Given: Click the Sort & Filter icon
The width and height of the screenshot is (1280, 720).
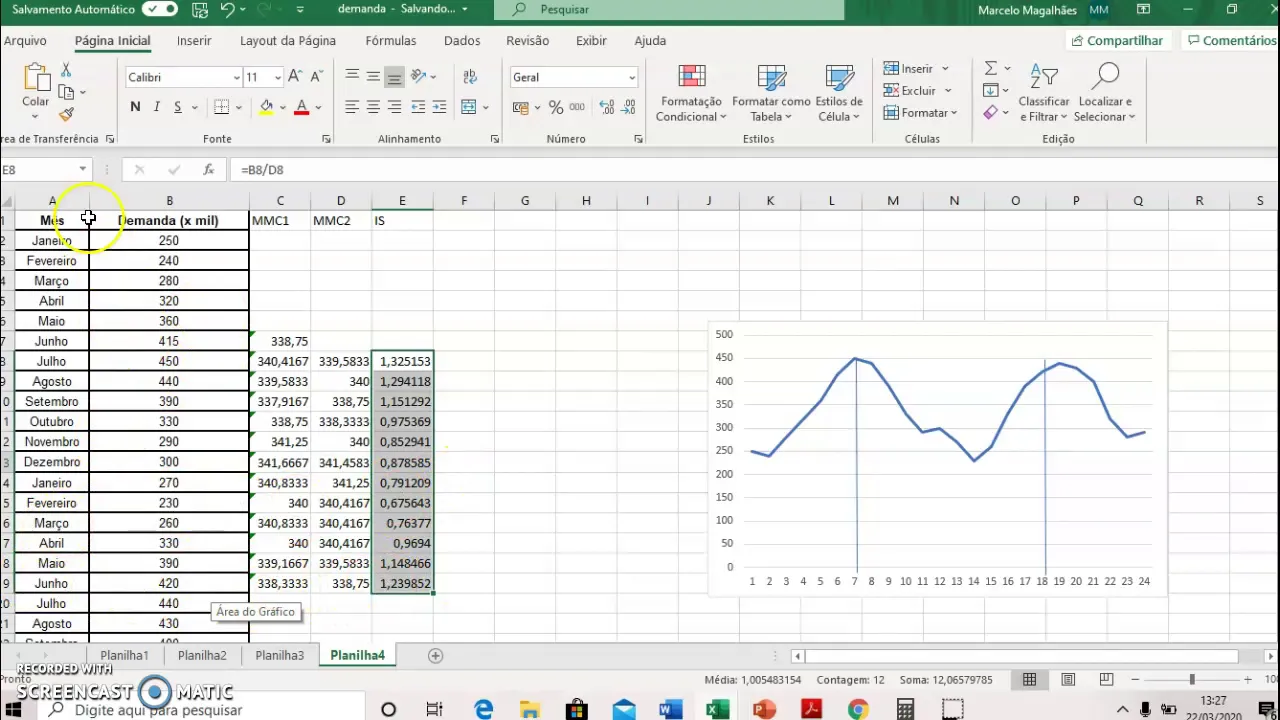Looking at the screenshot, I should (x=1044, y=77).
